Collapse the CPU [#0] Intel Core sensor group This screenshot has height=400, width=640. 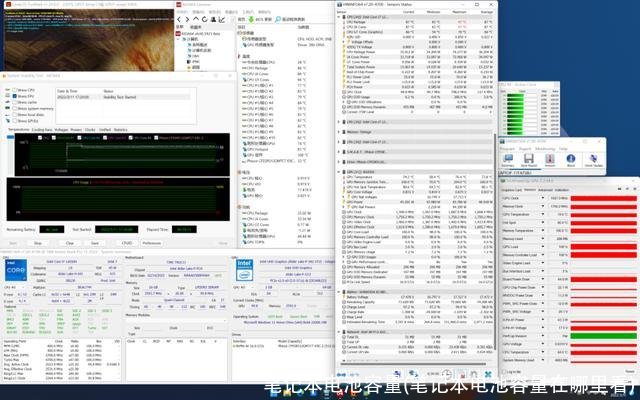pos(337,18)
